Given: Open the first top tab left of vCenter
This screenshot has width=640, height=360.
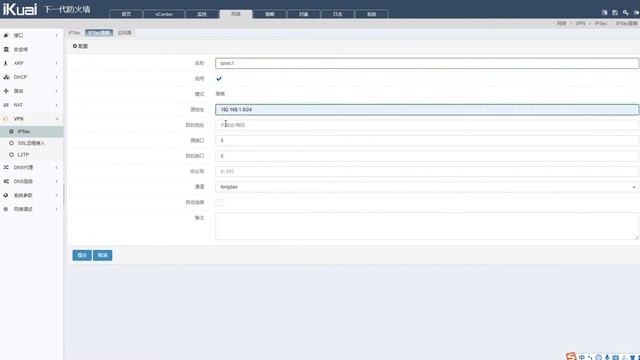Looking at the screenshot, I should pyautogui.click(x=126, y=14).
